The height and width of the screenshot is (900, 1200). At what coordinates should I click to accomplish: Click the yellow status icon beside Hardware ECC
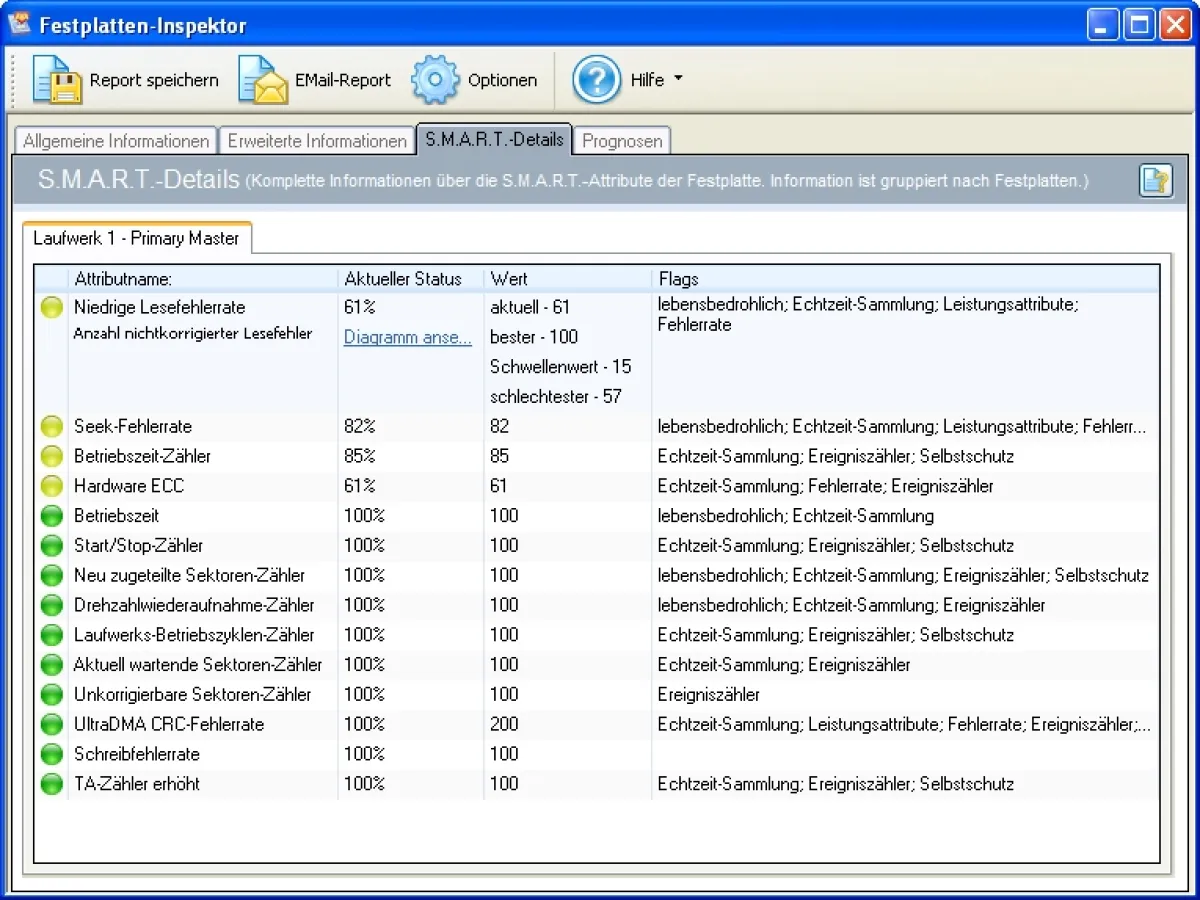(51, 487)
